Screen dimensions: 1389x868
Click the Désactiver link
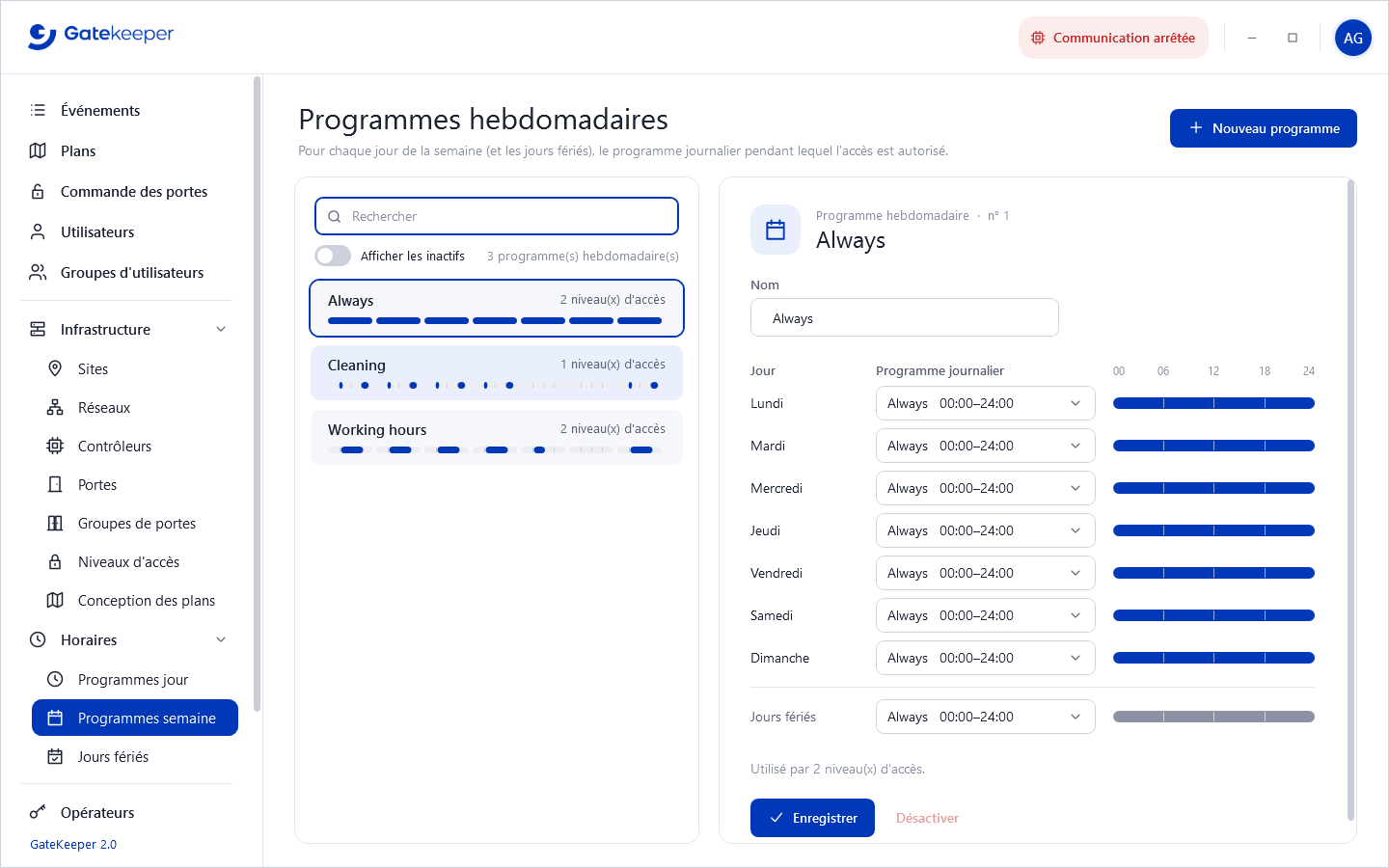[927, 818]
